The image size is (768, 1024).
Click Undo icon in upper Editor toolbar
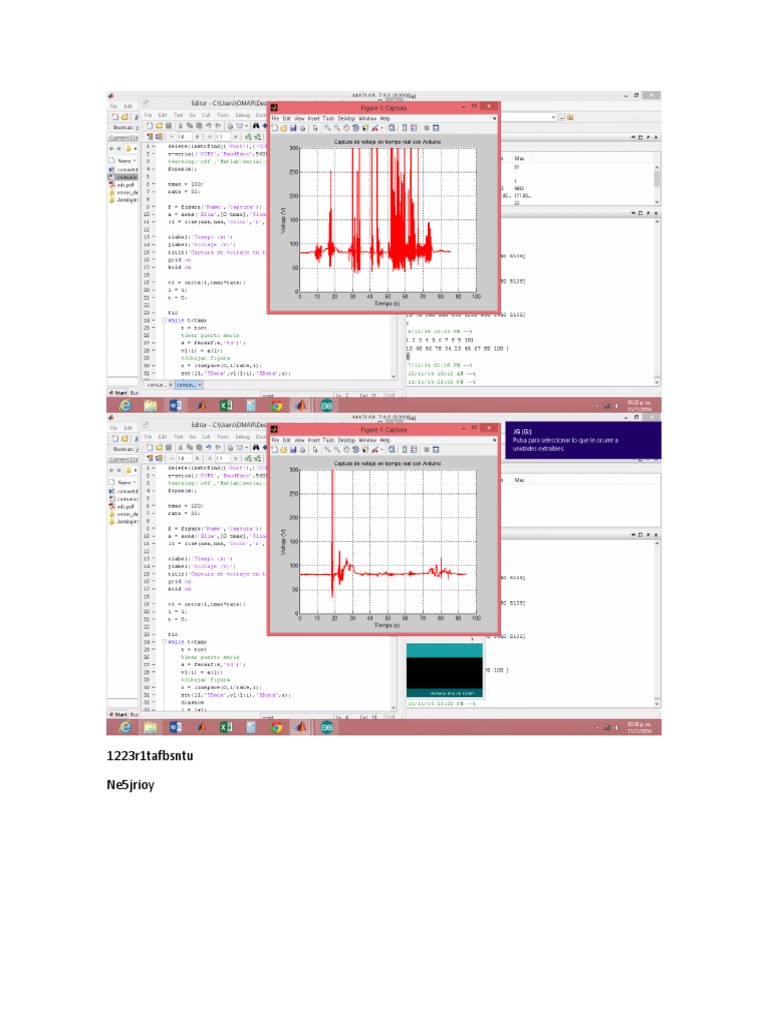tap(208, 125)
